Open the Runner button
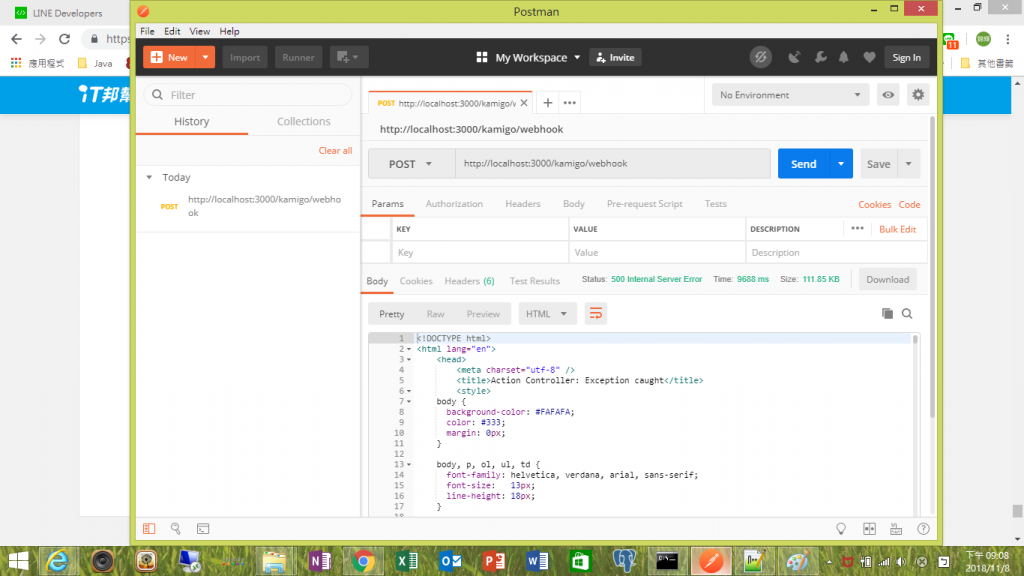 (298, 57)
